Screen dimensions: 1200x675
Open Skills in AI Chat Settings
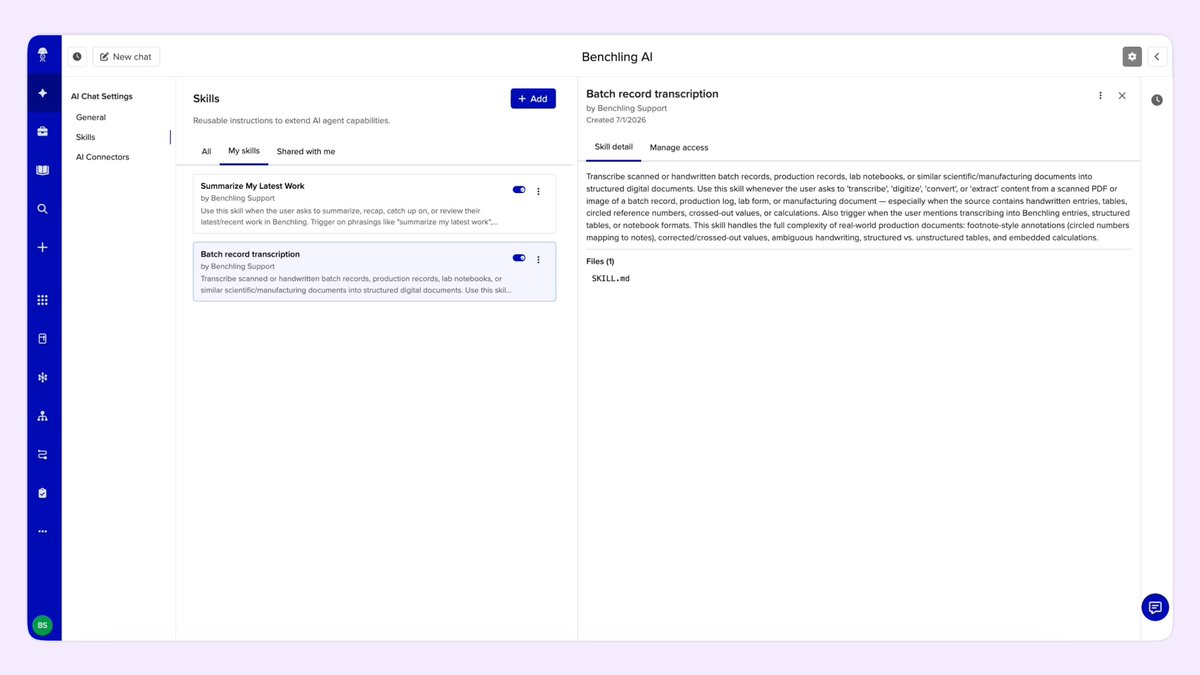coord(86,137)
